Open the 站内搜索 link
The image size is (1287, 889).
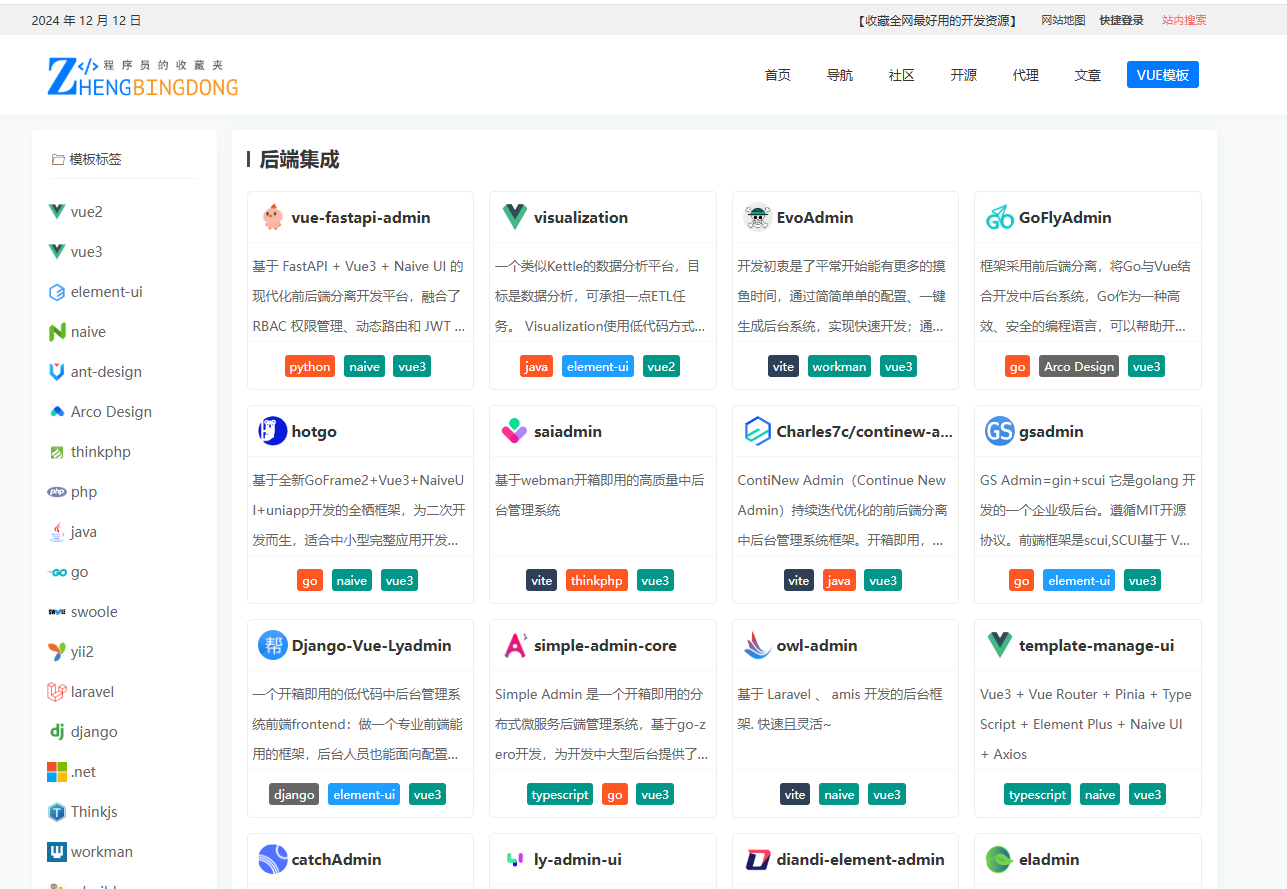[1184, 20]
